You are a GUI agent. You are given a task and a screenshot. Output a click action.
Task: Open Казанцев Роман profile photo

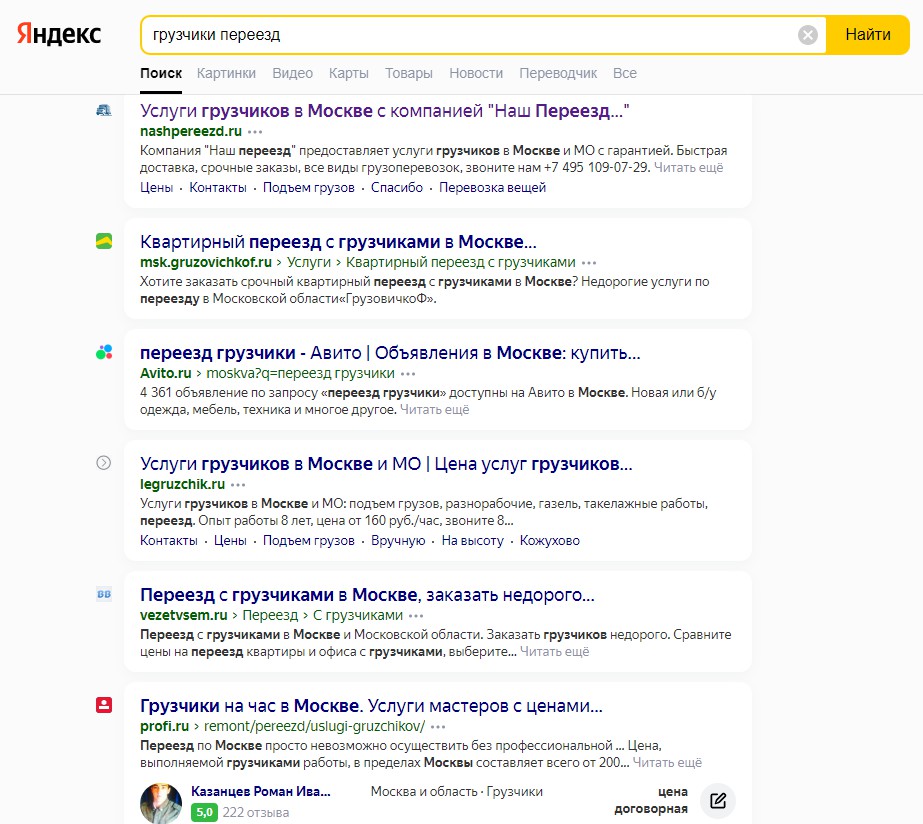161,803
